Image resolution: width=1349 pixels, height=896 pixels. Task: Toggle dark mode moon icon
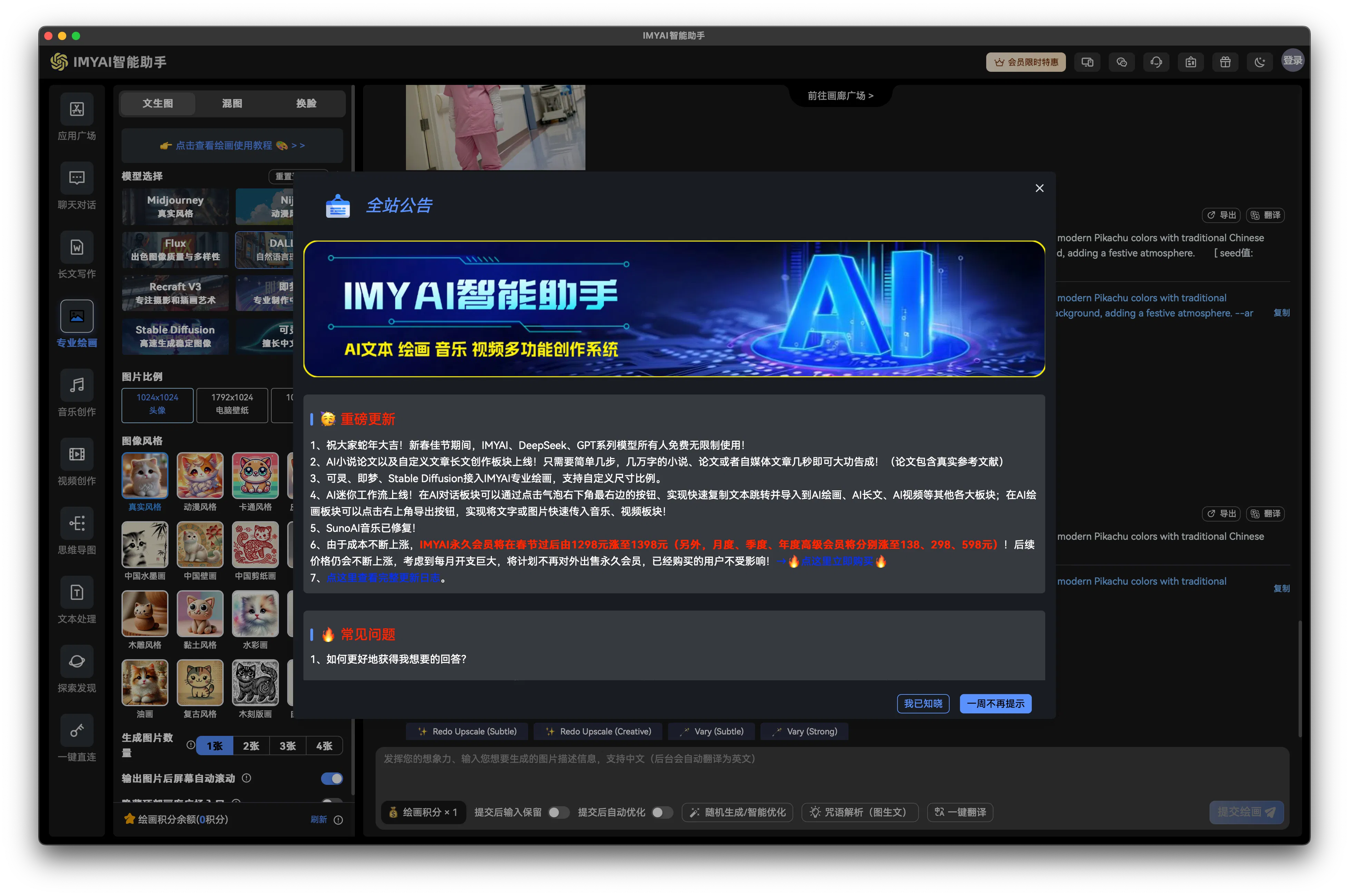click(x=1259, y=62)
